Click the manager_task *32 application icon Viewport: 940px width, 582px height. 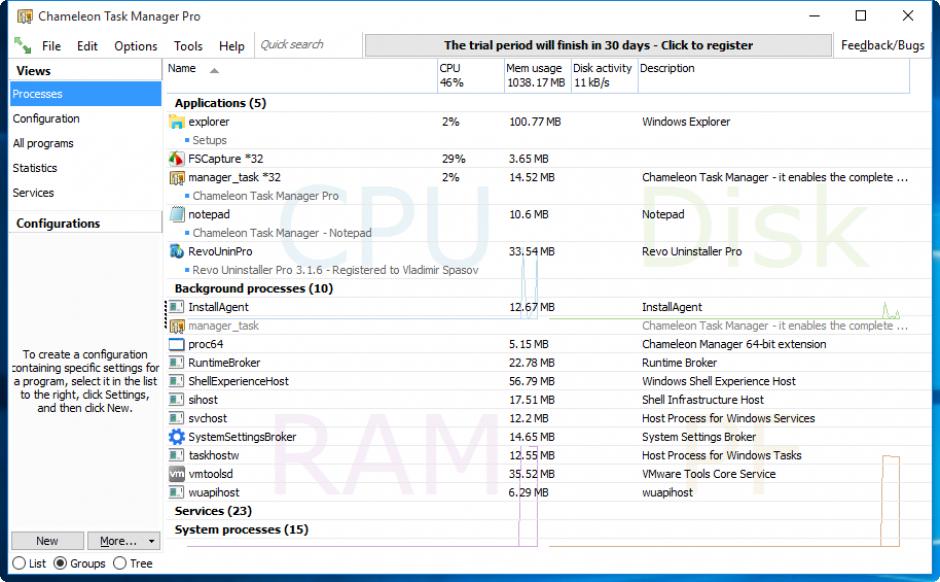tap(176, 177)
